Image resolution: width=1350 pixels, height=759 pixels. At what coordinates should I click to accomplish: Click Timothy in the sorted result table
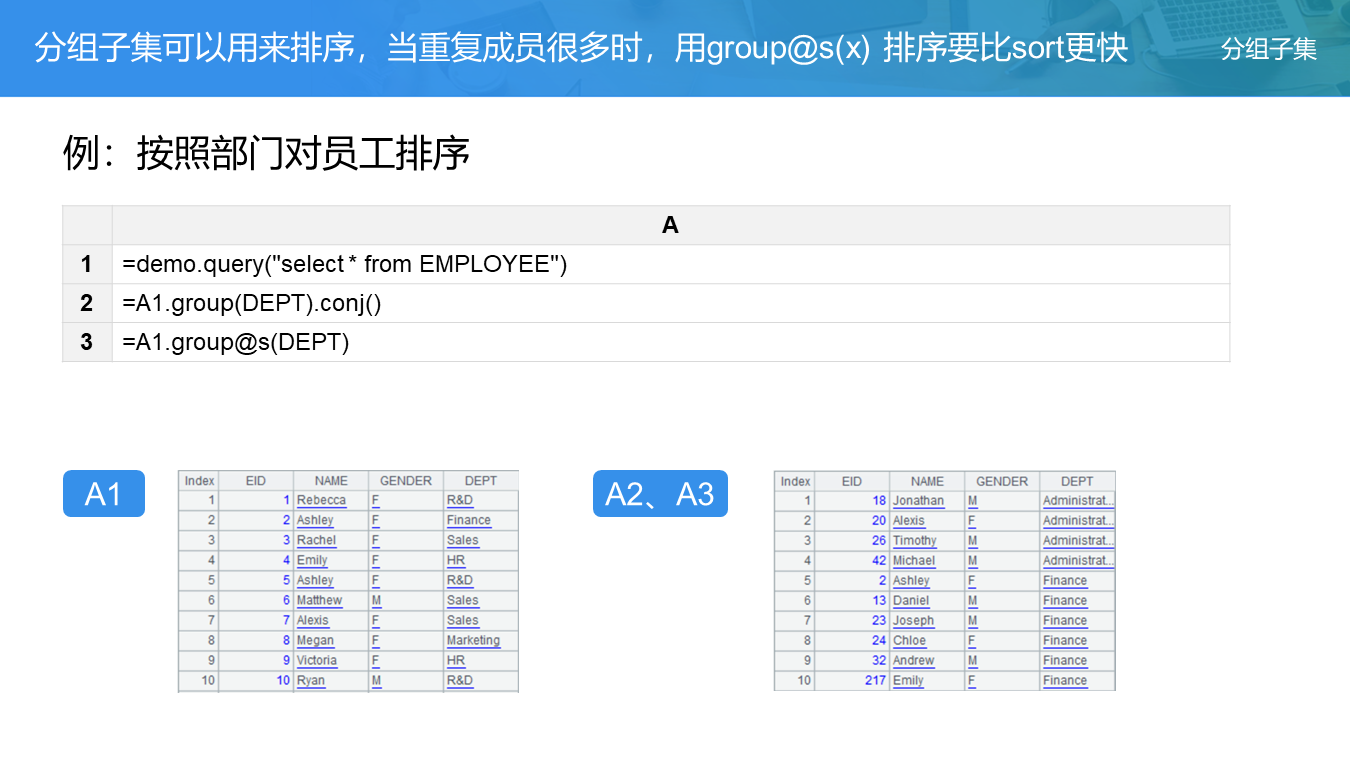(x=914, y=541)
